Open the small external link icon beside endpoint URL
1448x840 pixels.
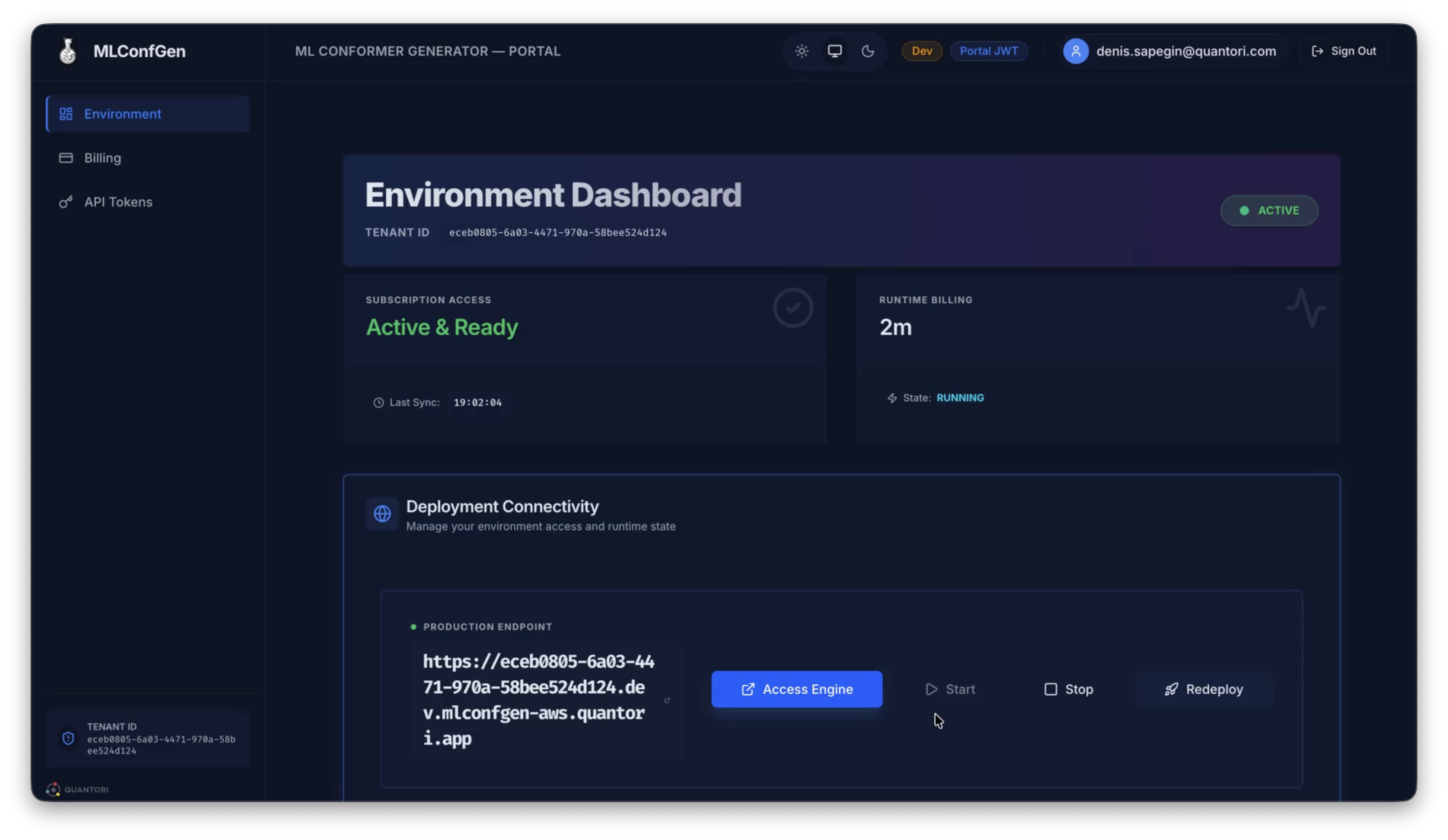click(667, 700)
